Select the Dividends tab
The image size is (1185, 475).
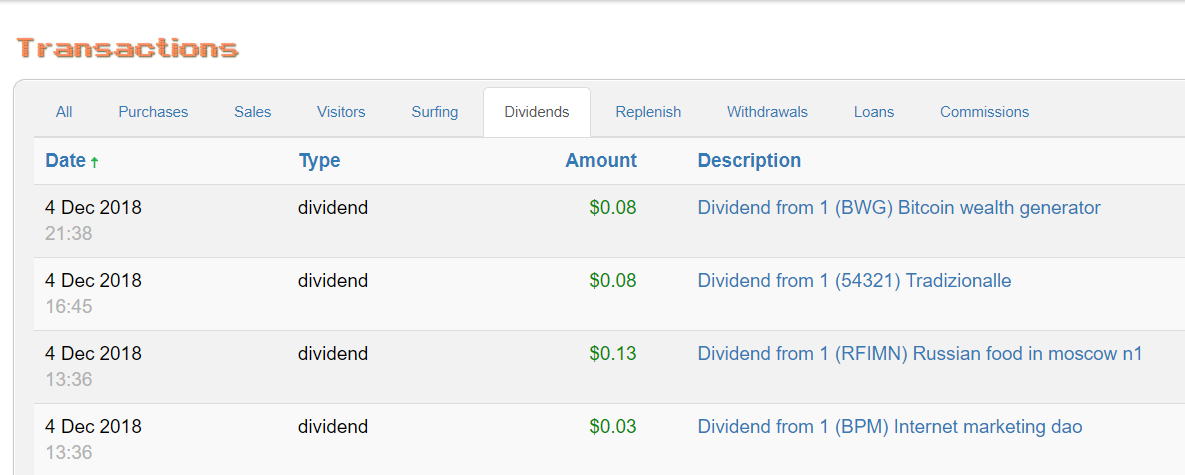click(x=537, y=112)
